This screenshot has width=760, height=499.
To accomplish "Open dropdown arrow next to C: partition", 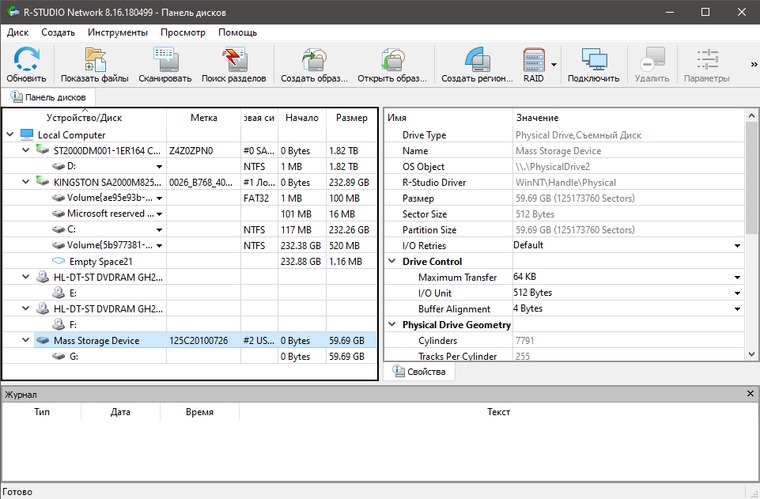I will click(159, 230).
